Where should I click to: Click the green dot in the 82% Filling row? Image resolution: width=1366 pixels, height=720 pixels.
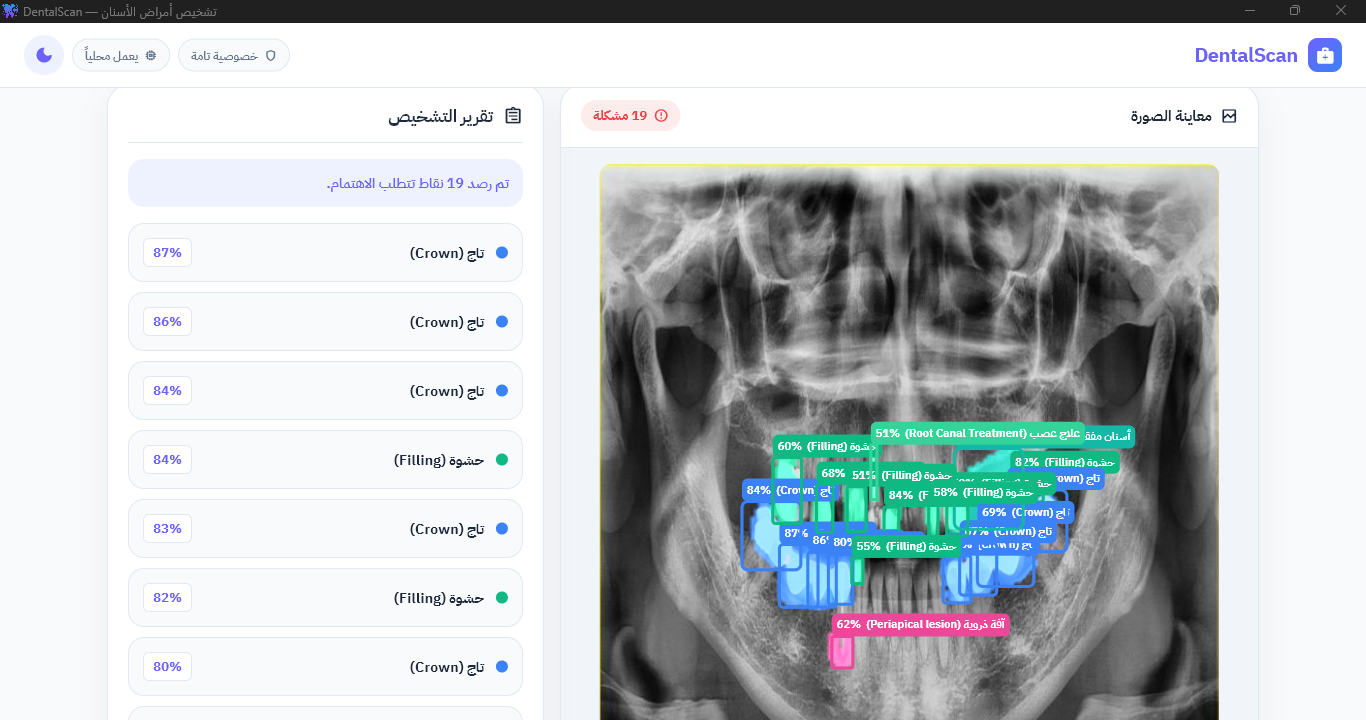[502, 598]
